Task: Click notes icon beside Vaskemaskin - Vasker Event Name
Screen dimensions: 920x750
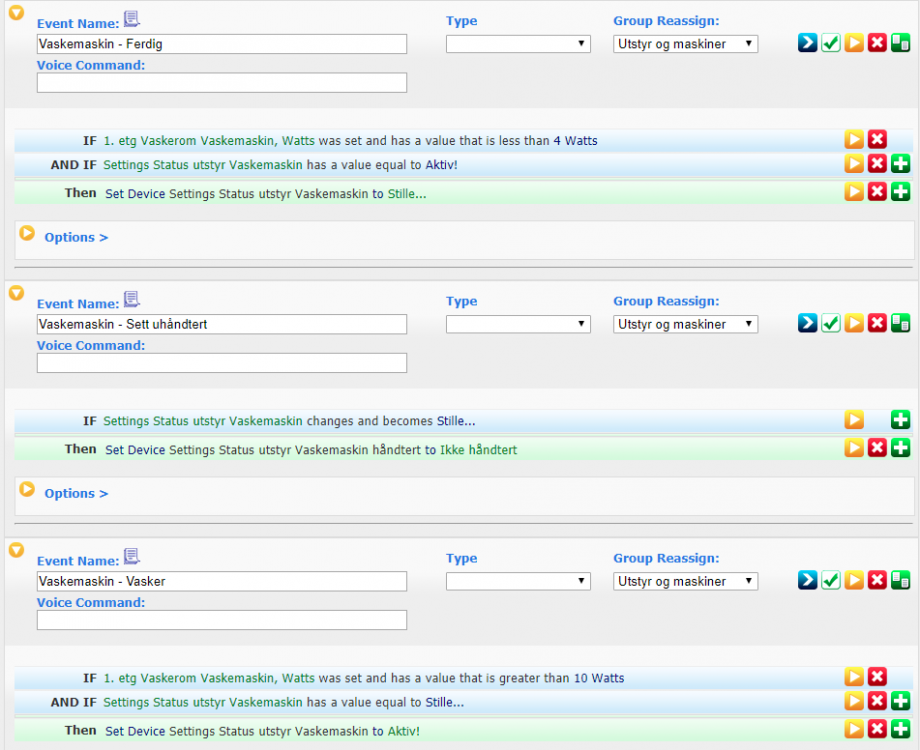Action: [x=132, y=557]
